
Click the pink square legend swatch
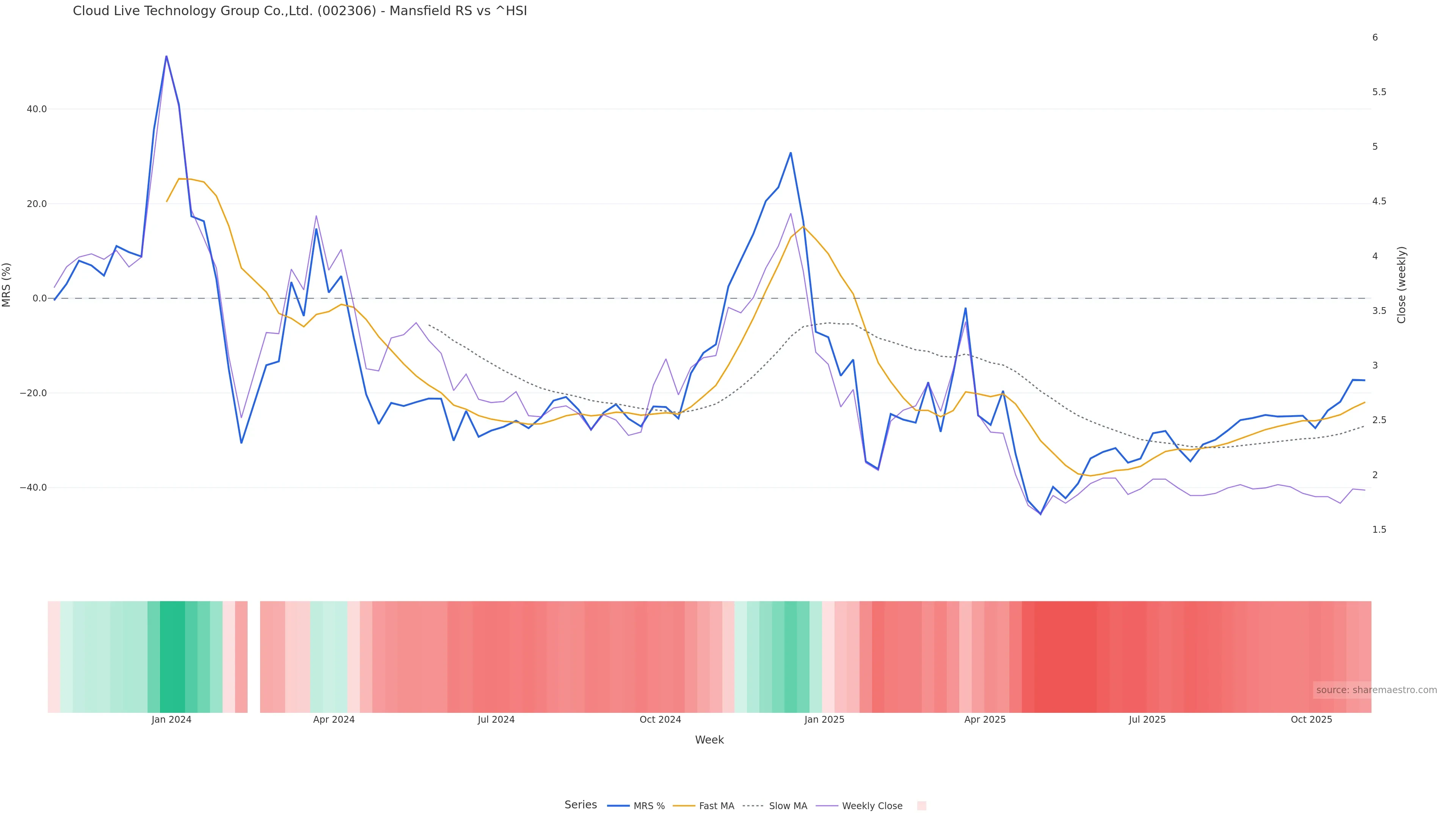[x=921, y=805]
